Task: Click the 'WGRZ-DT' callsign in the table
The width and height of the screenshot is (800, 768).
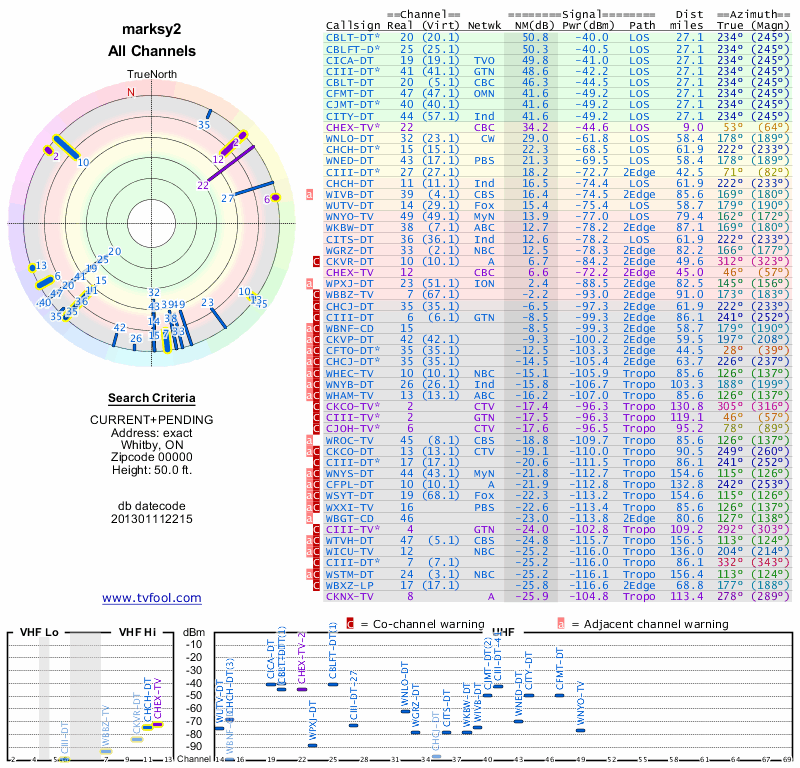Action: point(349,251)
